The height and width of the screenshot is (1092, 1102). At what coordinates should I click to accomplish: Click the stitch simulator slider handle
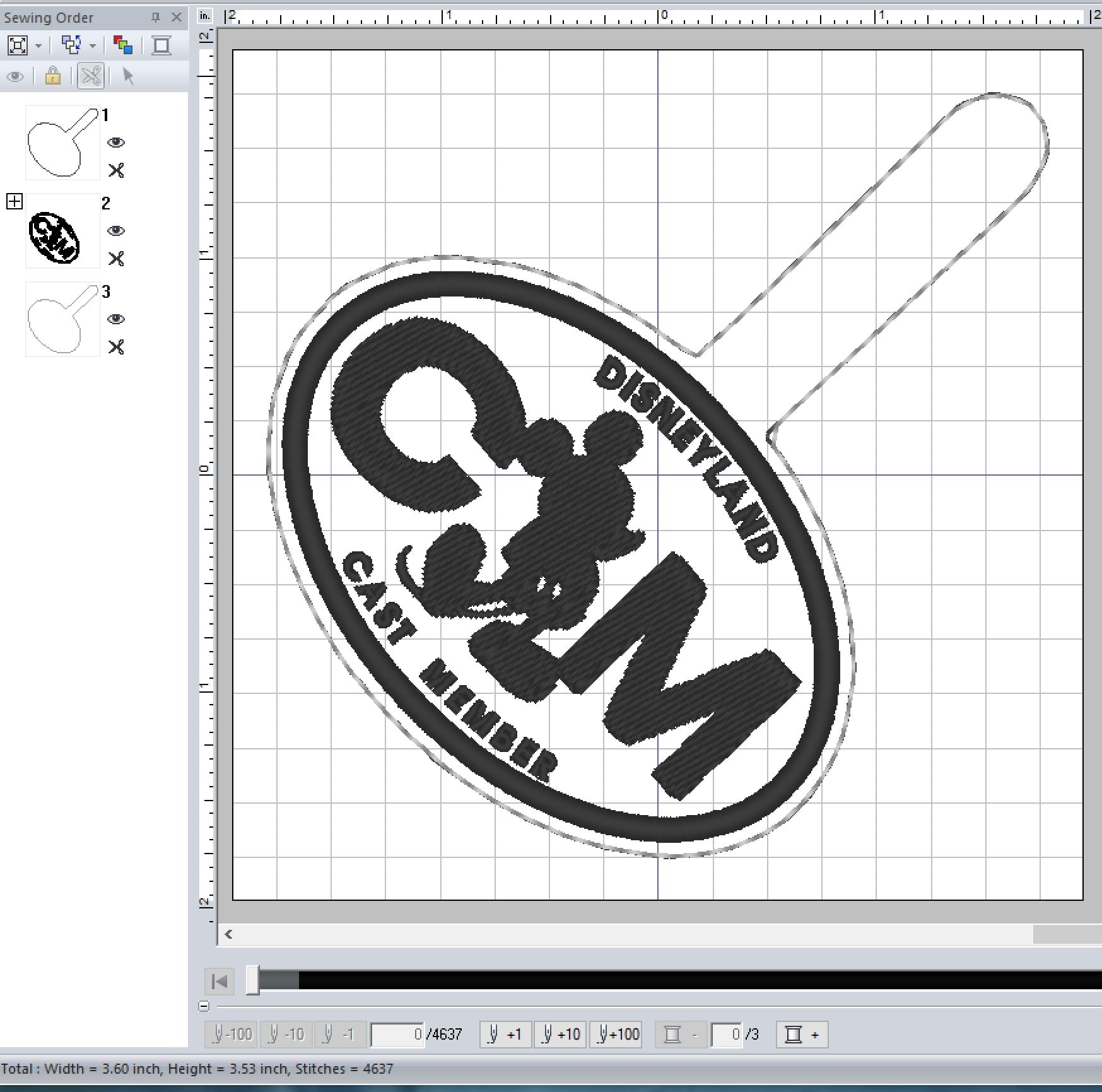pyautogui.click(x=252, y=980)
